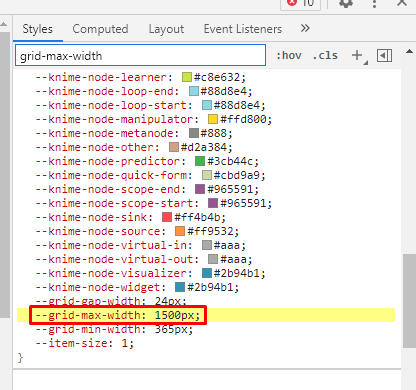Screen dimensions: 416x390
Task: Add a new style rule with plus icon
Action: pyautogui.click(x=357, y=55)
